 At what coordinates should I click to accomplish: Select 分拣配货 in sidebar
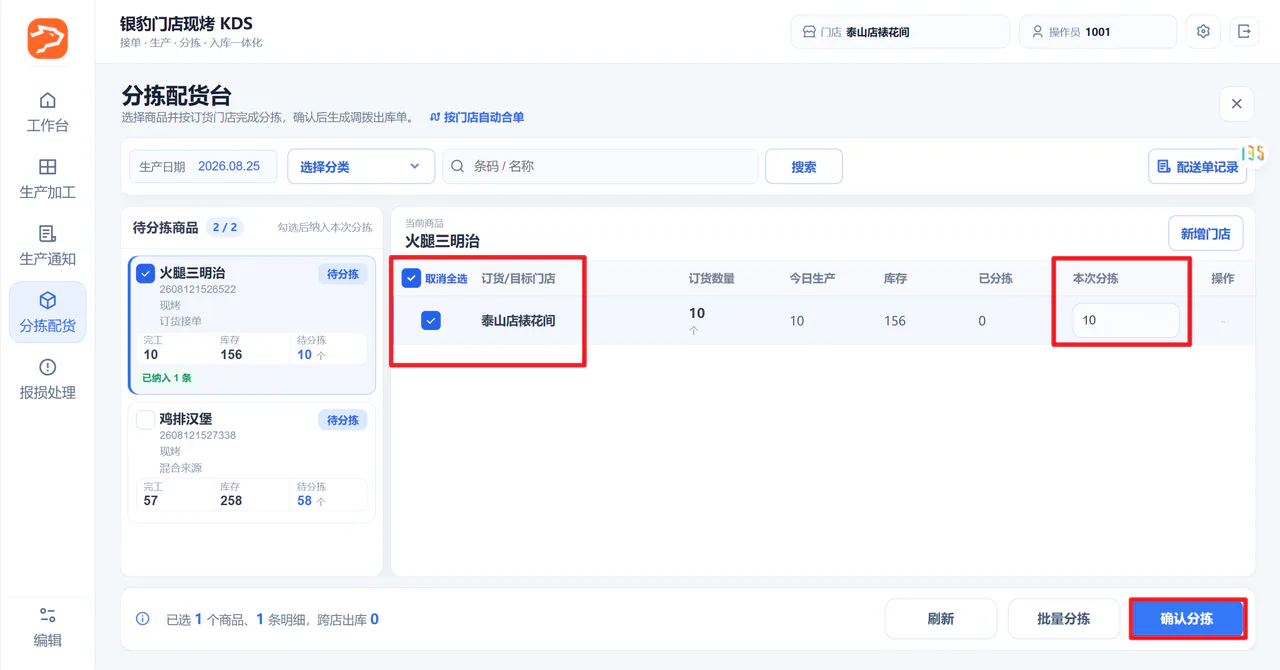click(47, 312)
